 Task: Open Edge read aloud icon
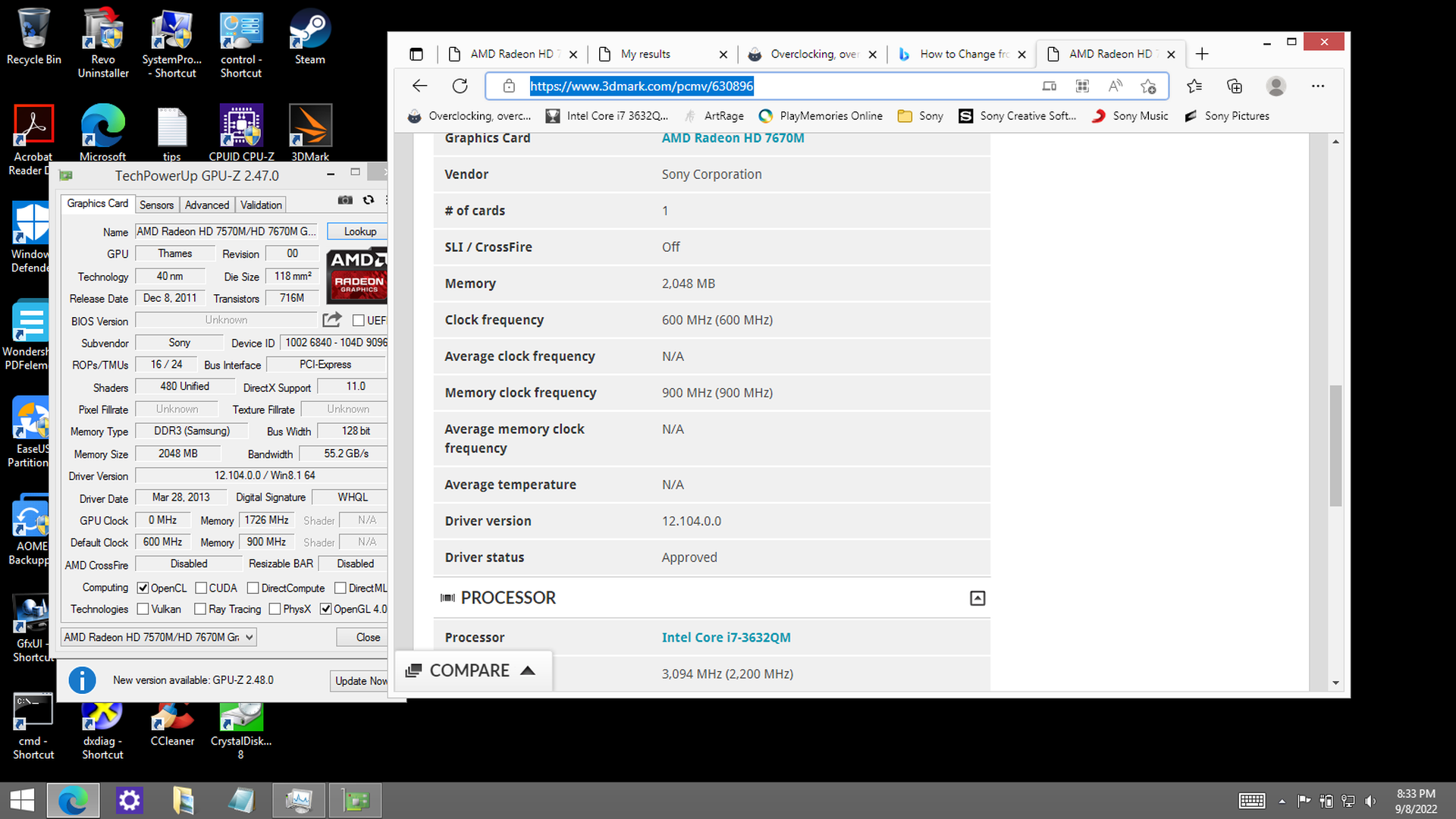[x=1115, y=86]
